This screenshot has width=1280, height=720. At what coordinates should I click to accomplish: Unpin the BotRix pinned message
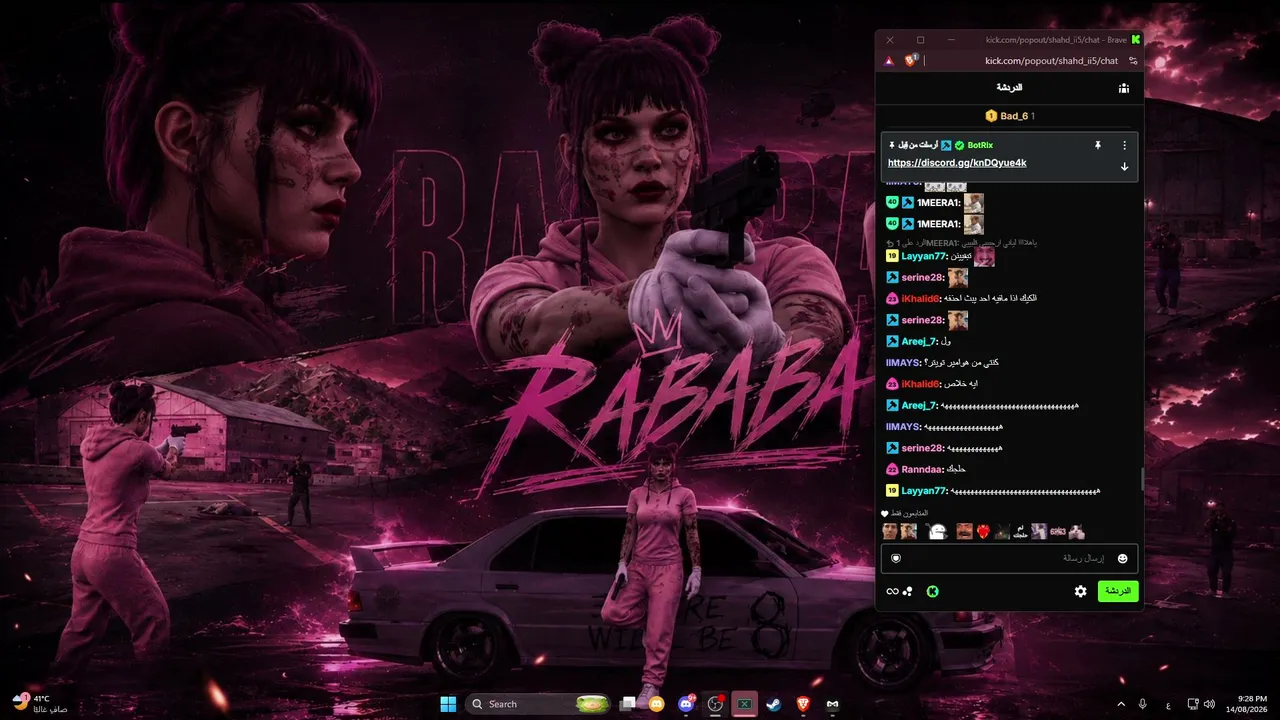[1097, 145]
